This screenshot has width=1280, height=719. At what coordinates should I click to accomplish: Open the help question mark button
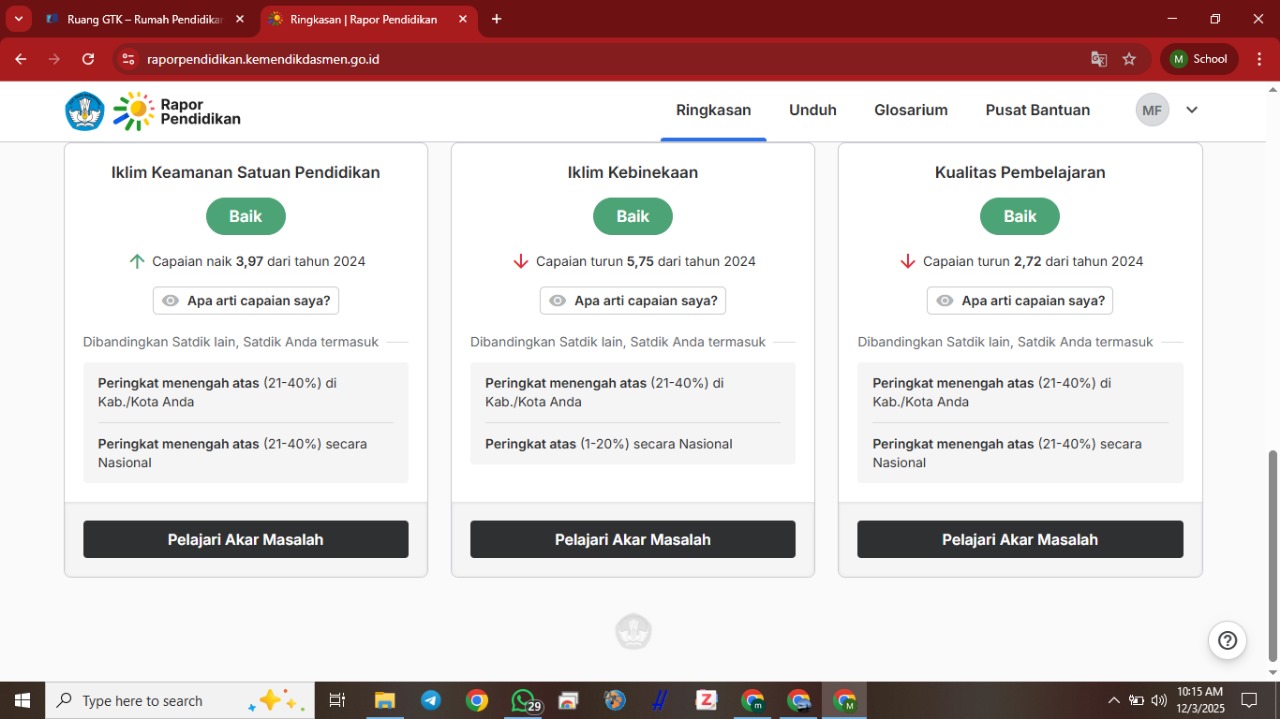coord(1227,641)
